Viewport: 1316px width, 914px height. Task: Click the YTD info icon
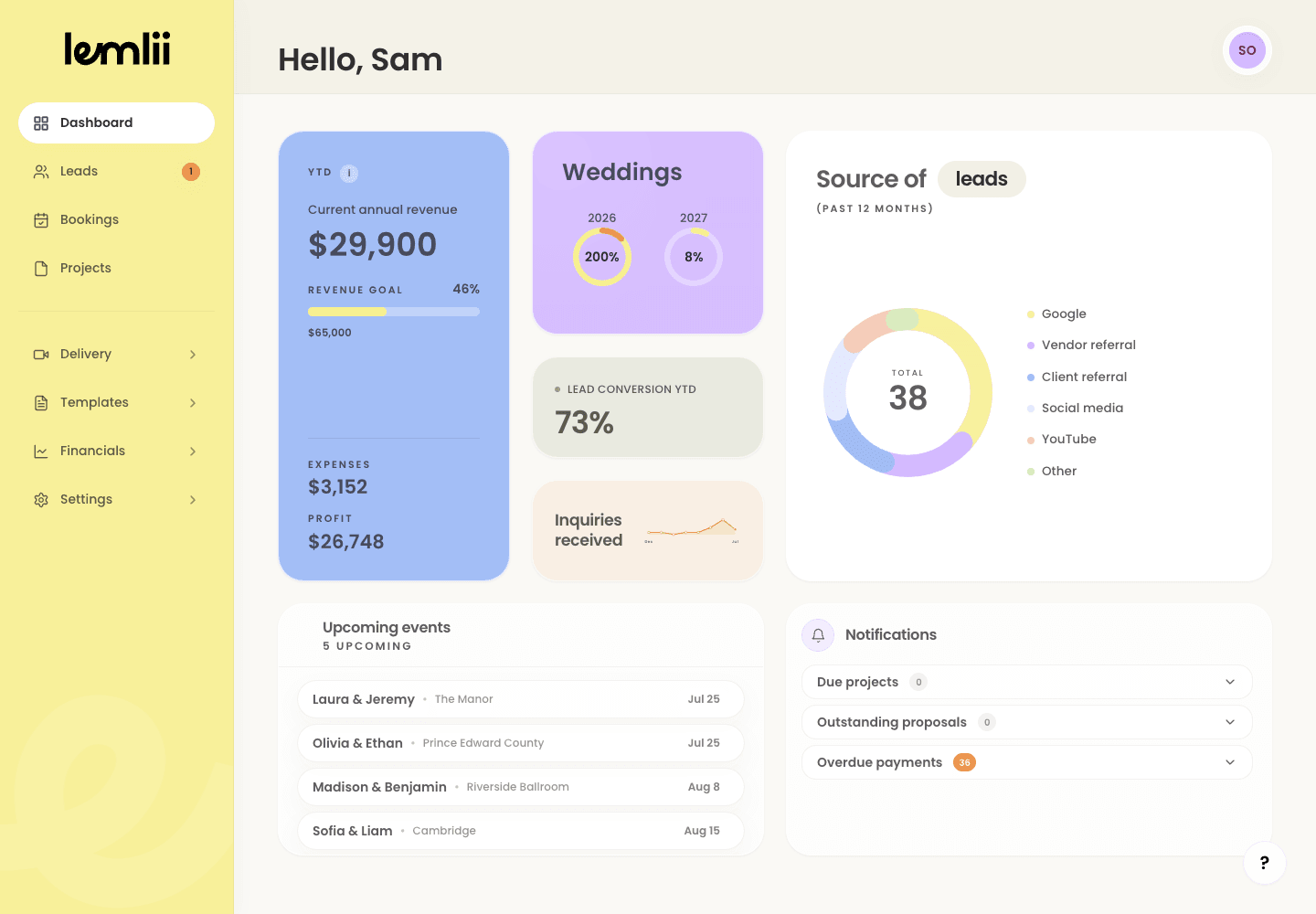349,173
